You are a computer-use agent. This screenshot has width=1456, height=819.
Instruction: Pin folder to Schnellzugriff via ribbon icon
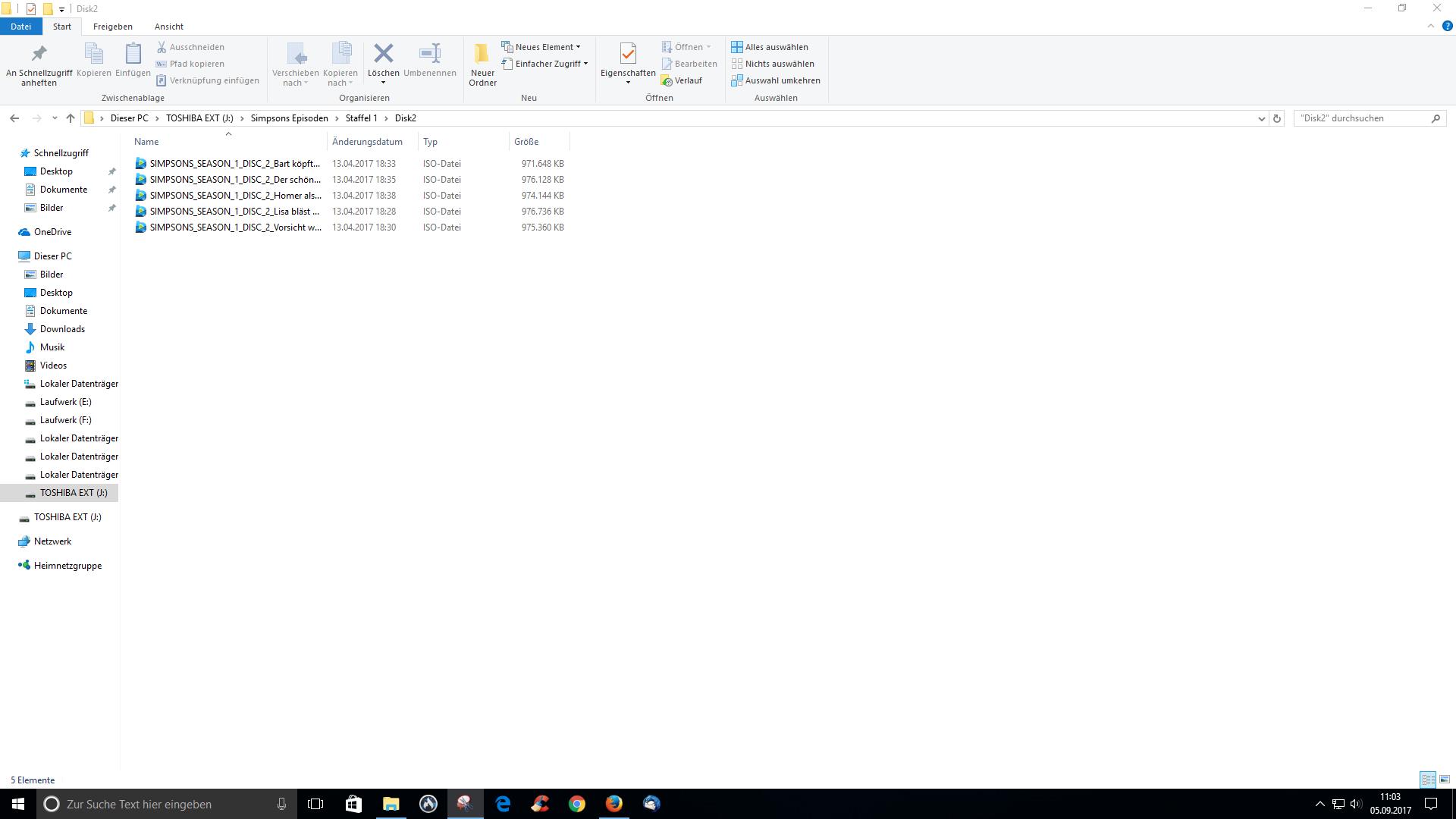pyautogui.click(x=39, y=64)
